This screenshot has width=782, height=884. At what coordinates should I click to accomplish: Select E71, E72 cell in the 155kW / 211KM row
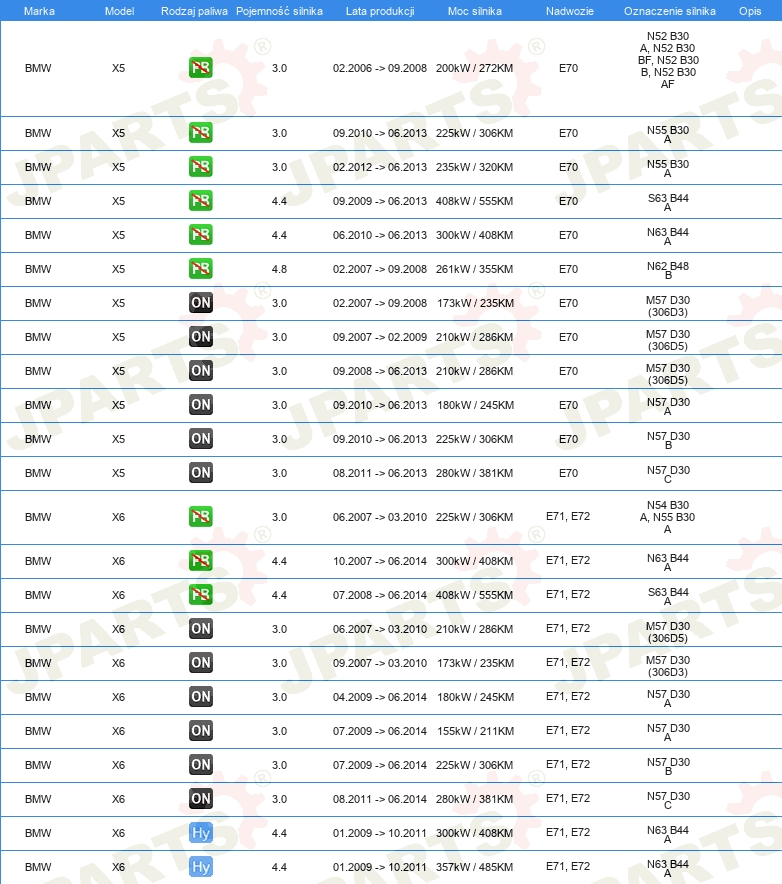click(568, 730)
